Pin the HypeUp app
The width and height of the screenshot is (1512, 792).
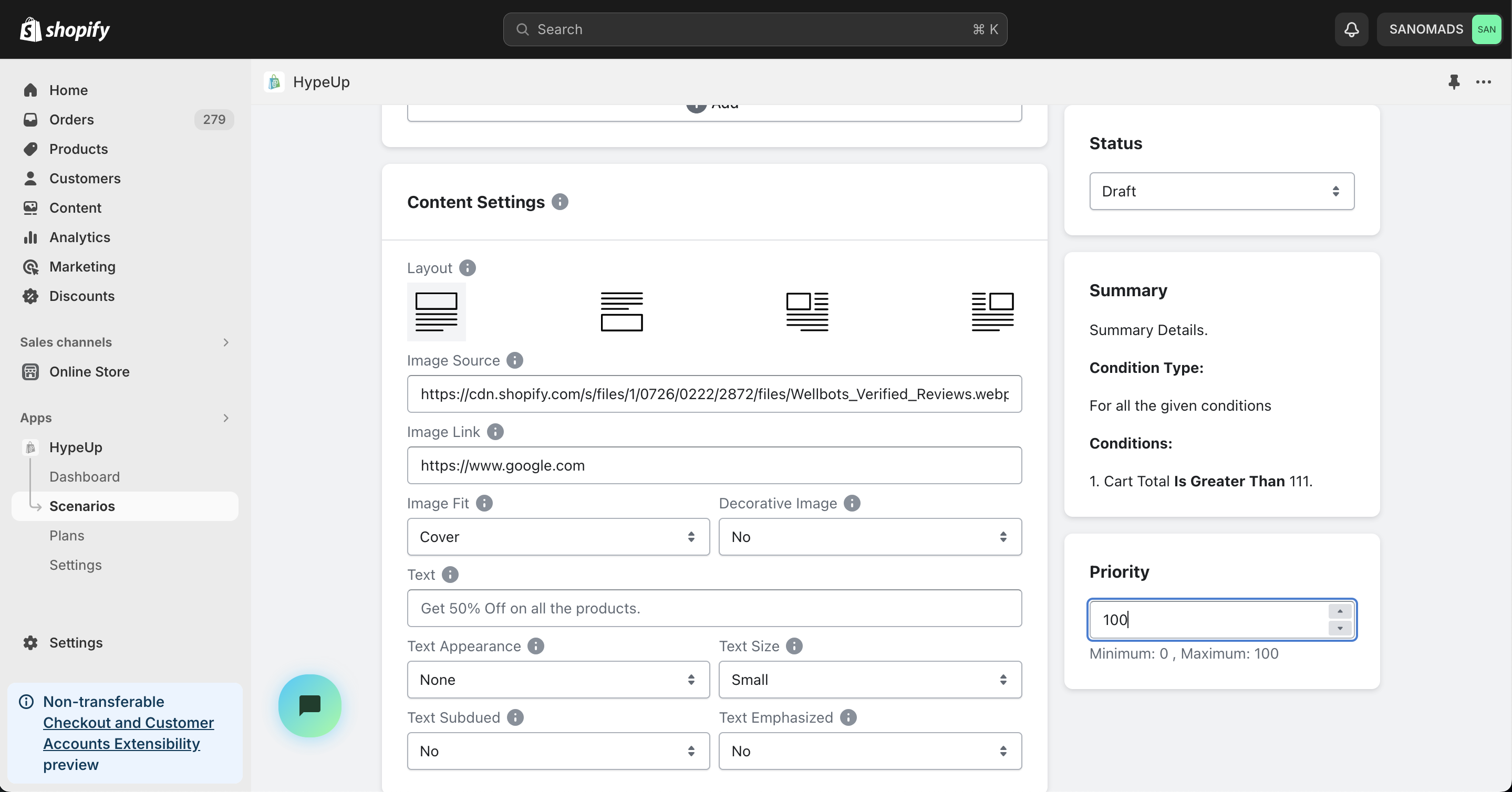click(x=1453, y=81)
